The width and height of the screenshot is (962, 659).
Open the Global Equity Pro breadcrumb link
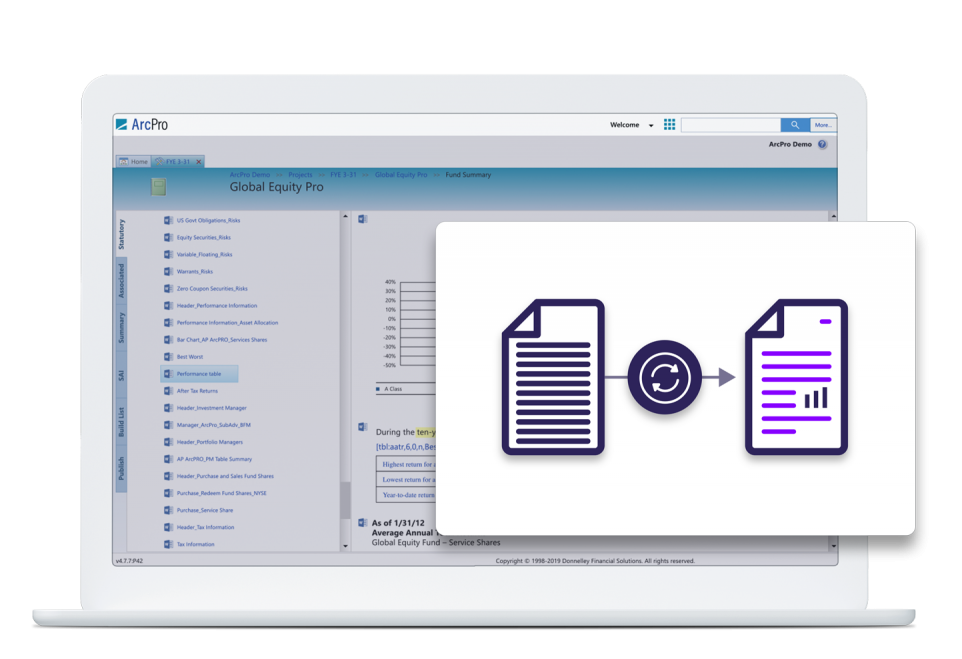pyautogui.click(x=399, y=173)
